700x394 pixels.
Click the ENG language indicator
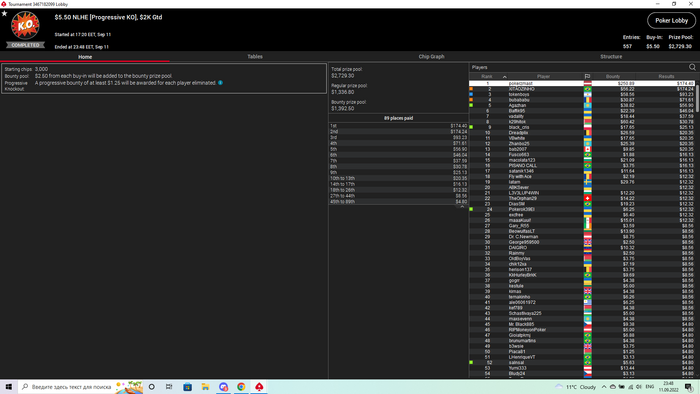point(650,387)
